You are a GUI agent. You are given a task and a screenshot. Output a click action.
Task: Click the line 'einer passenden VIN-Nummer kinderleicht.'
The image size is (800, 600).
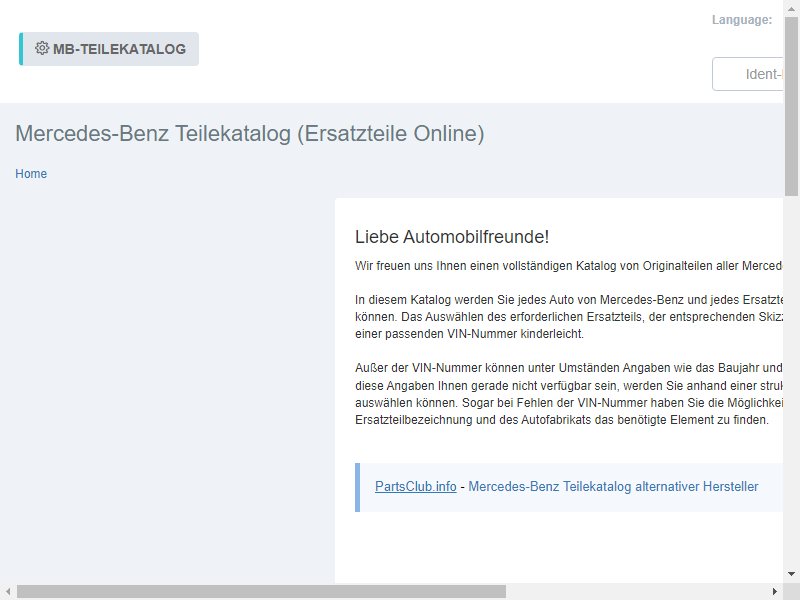[469, 334]
